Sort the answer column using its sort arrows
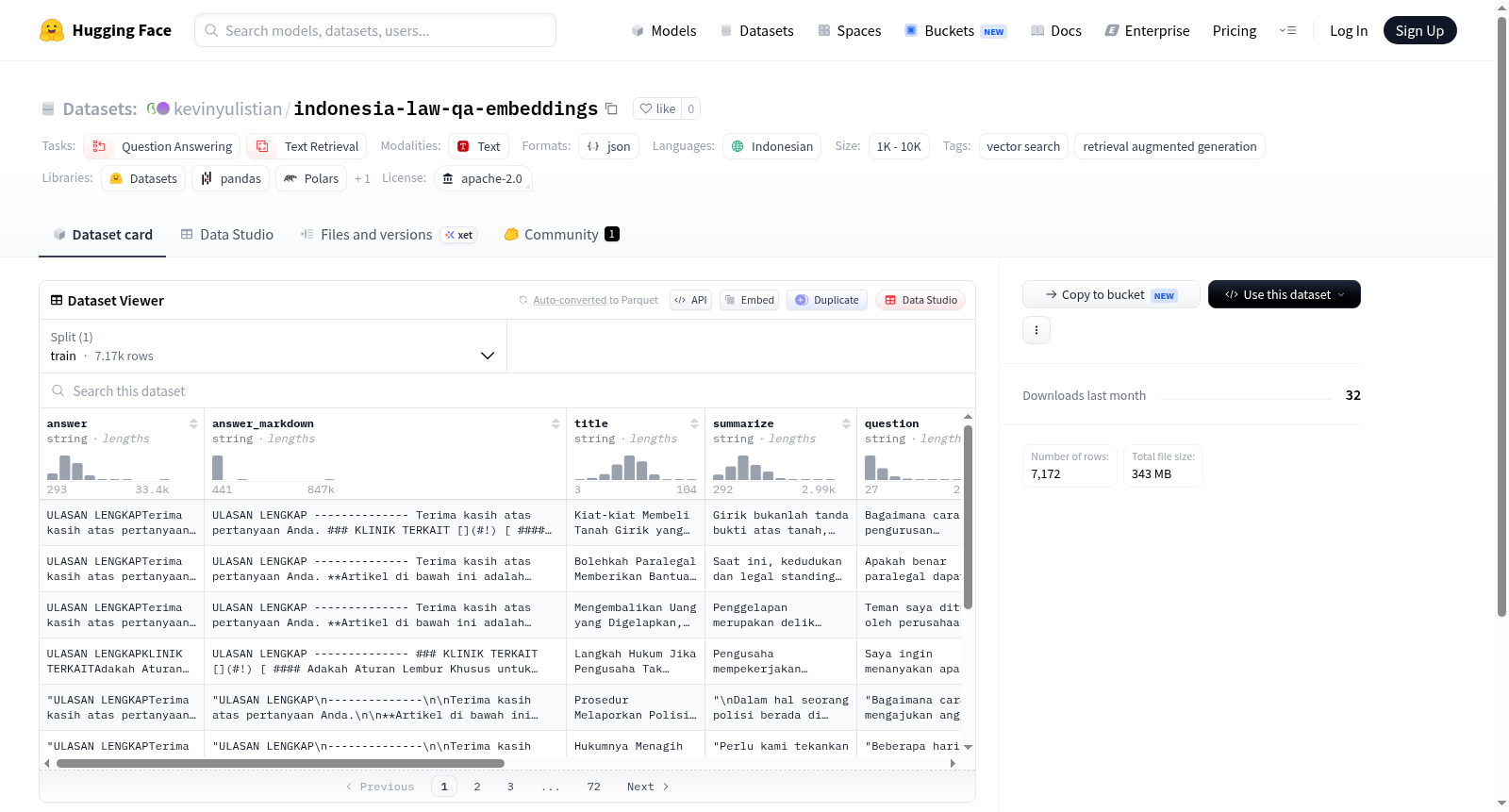 tap(193, 423)
